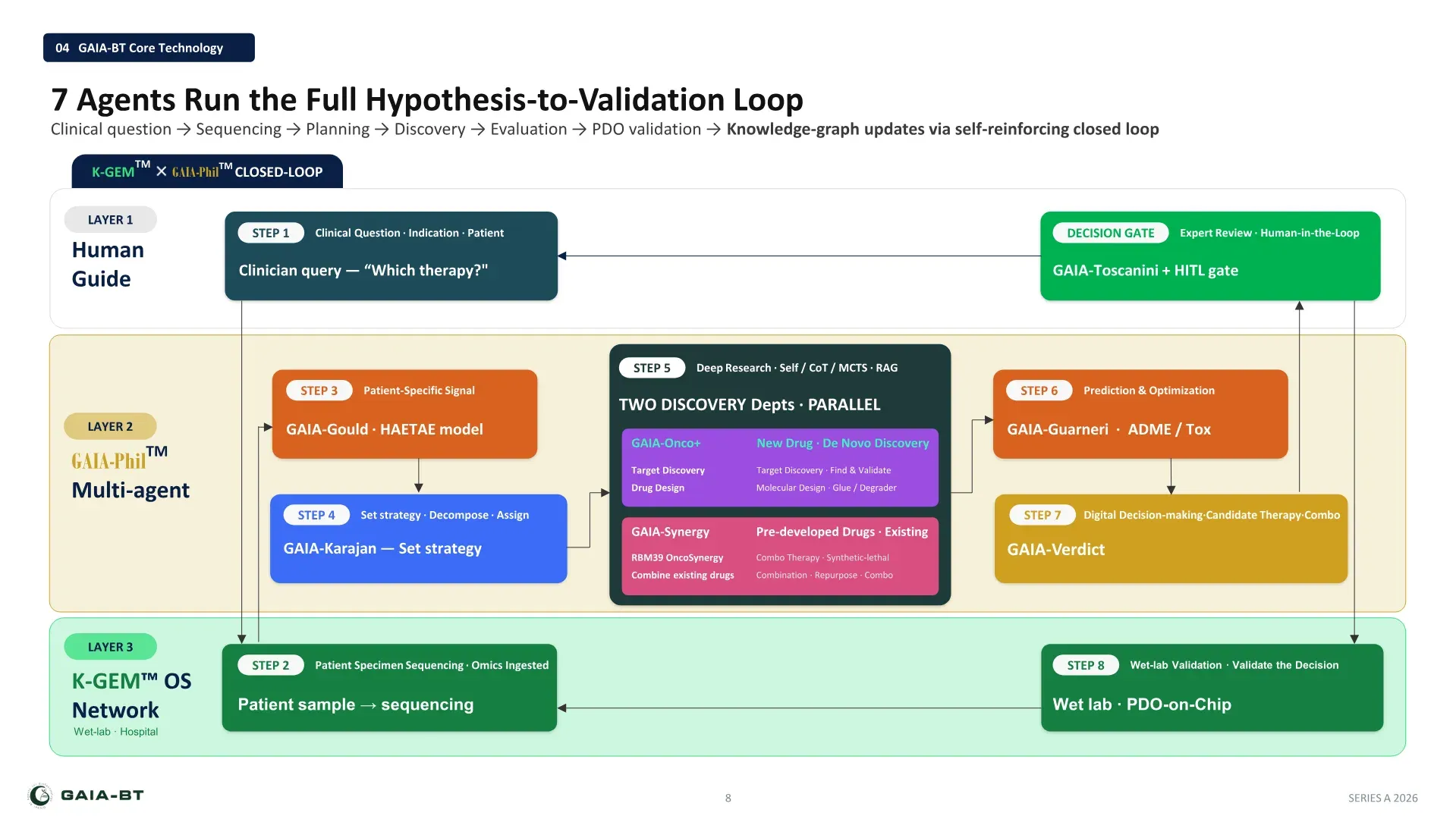The height and width of the screenshot is (819, 1456).
Task: Select 'GAIA-Karajan — Set strategy' text
Action: (x=382, y=548)
